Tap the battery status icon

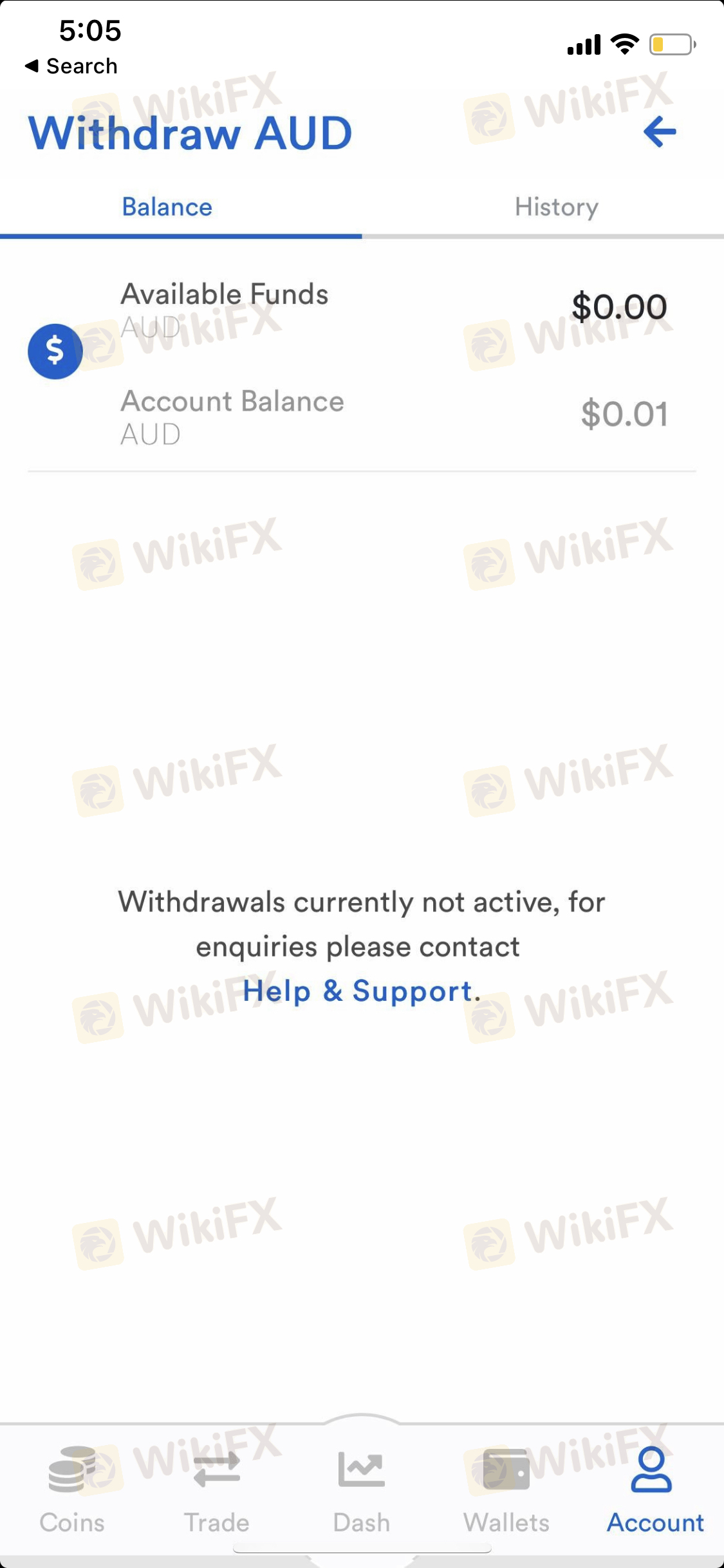[x=673, y=44]
